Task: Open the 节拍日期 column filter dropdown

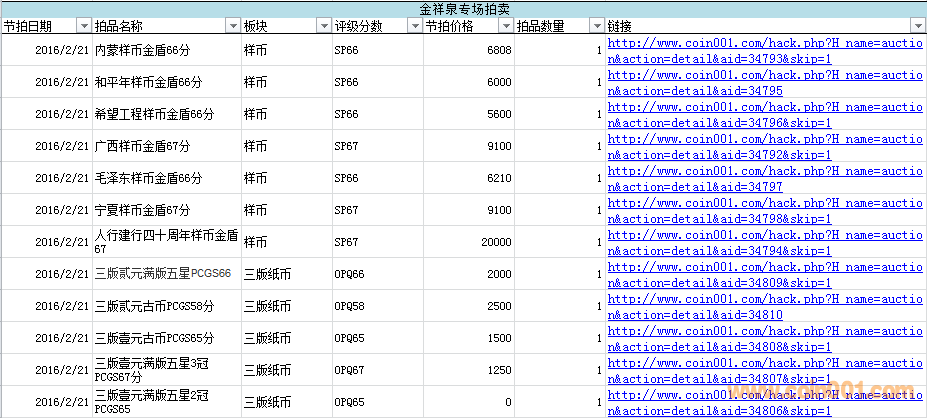Action: coord(83,26)
